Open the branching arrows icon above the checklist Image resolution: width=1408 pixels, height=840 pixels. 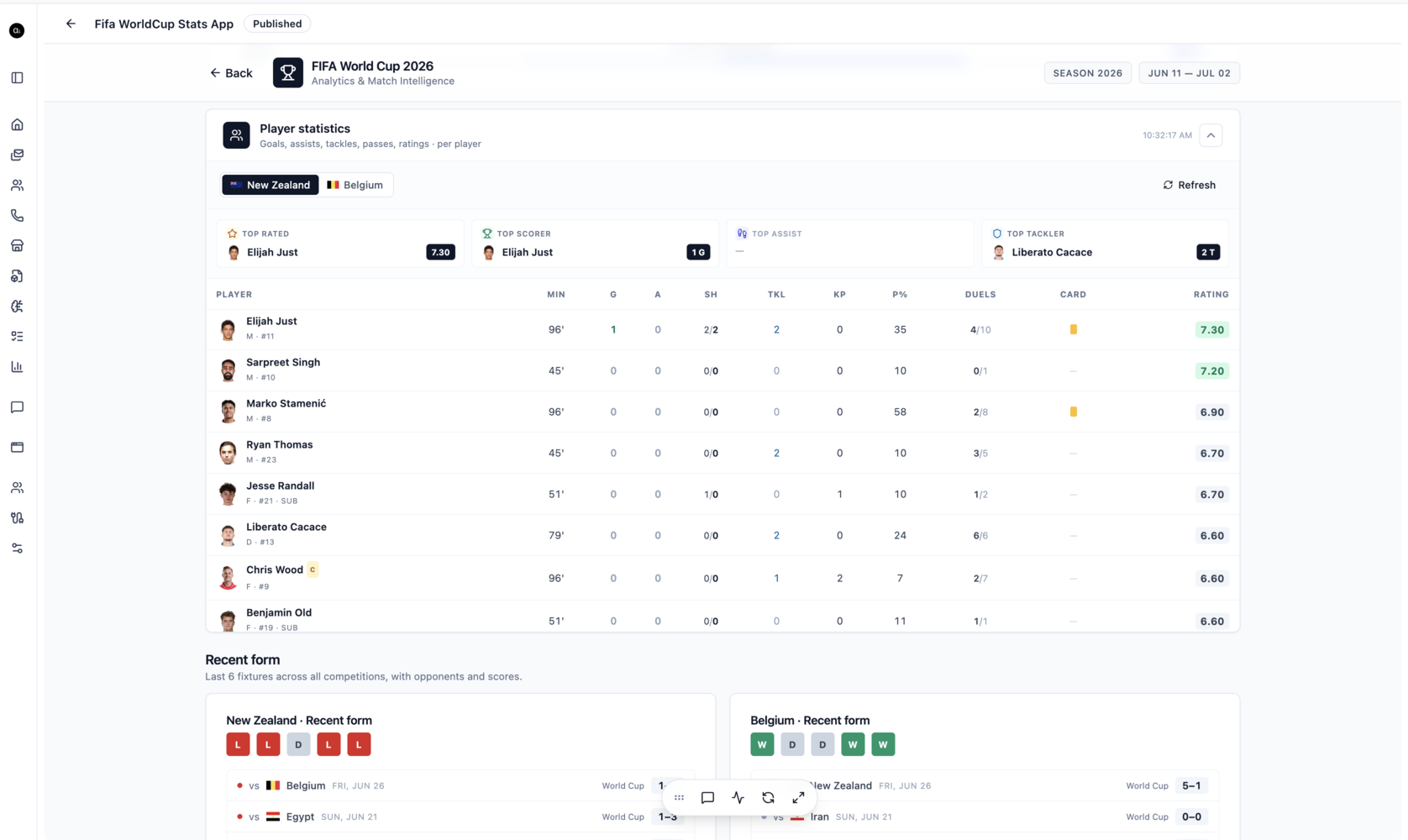(x=17, y=306)
